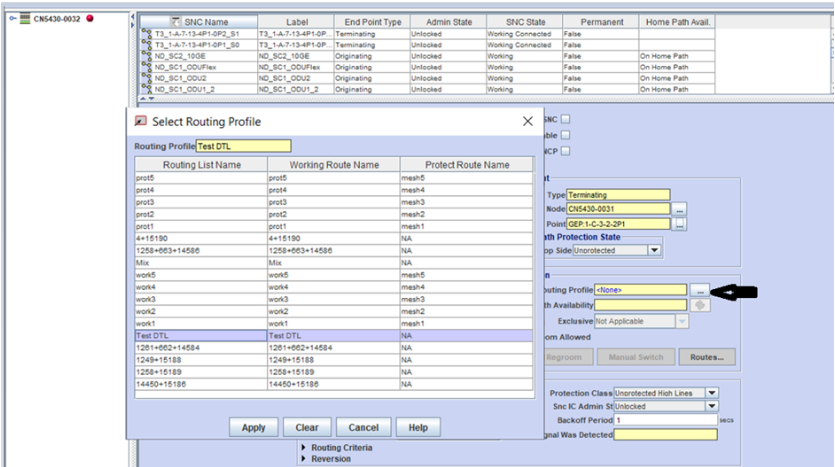The width and height of the screenshot is (835, 467).
Task: Click the sort icon in SNC Name header
Action: click(x=176, y=22)
